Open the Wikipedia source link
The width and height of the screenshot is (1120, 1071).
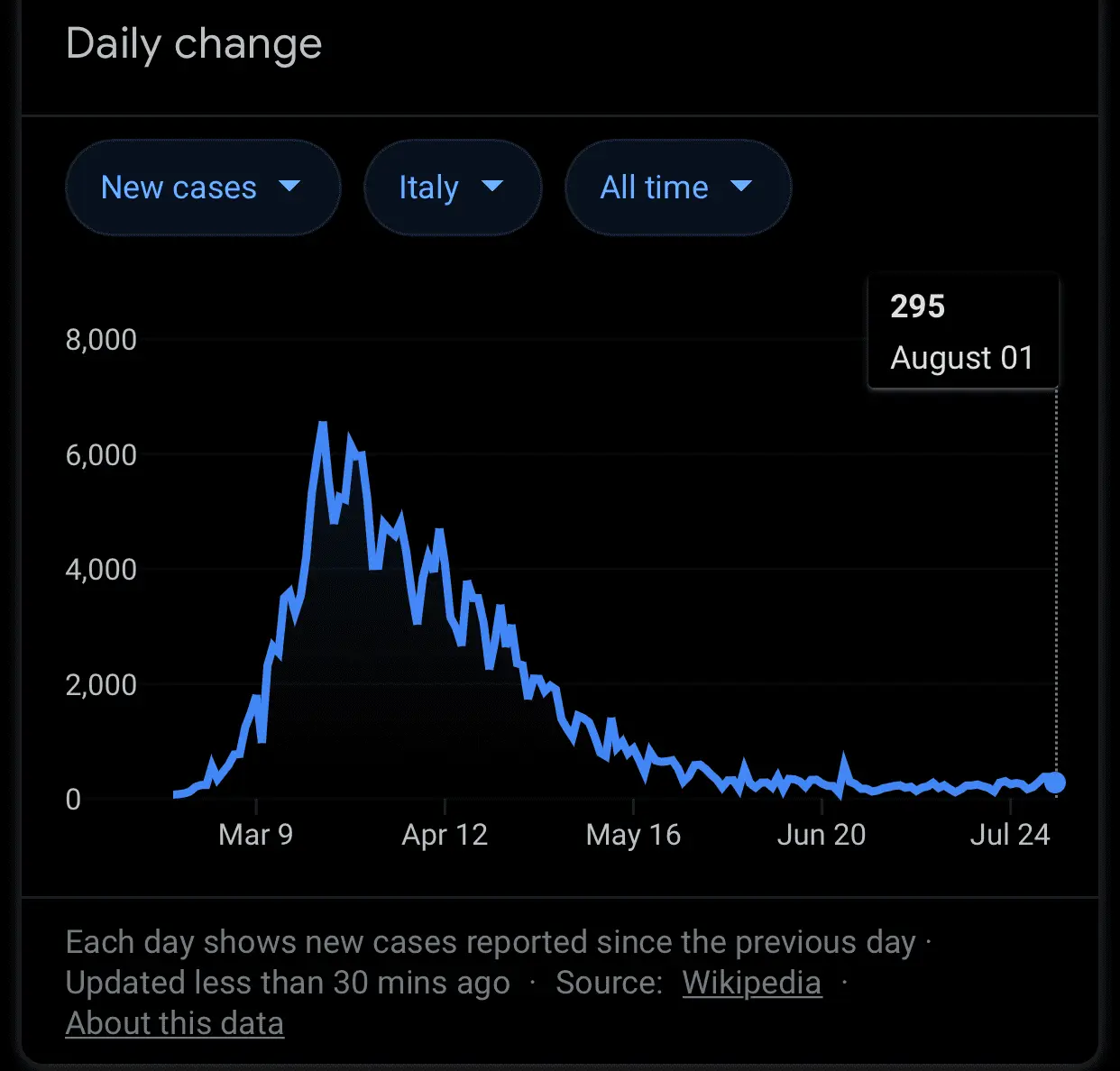point(751,983)
